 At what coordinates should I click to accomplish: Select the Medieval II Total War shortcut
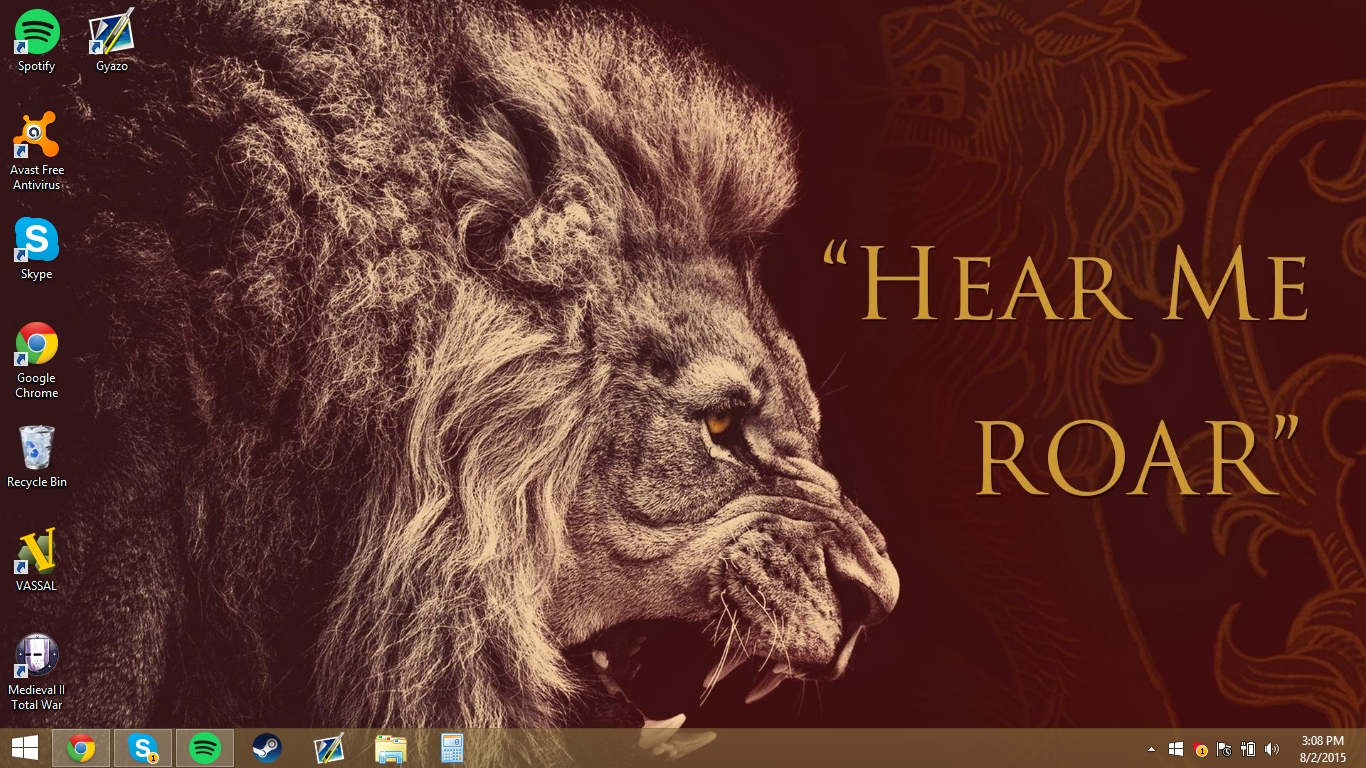[37, 672]
